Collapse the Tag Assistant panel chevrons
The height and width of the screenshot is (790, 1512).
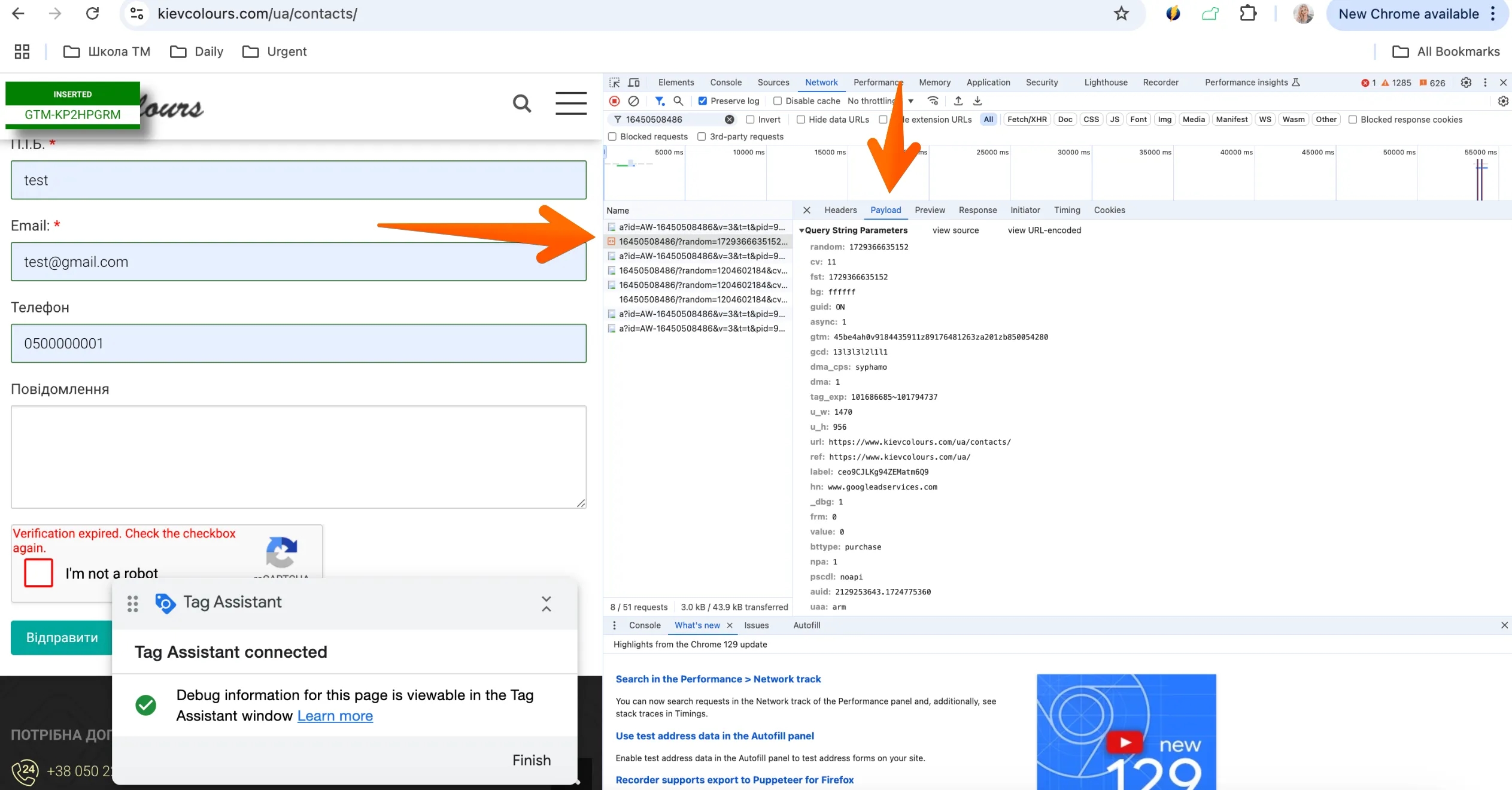pyautogui.click(x=546, y=603)
